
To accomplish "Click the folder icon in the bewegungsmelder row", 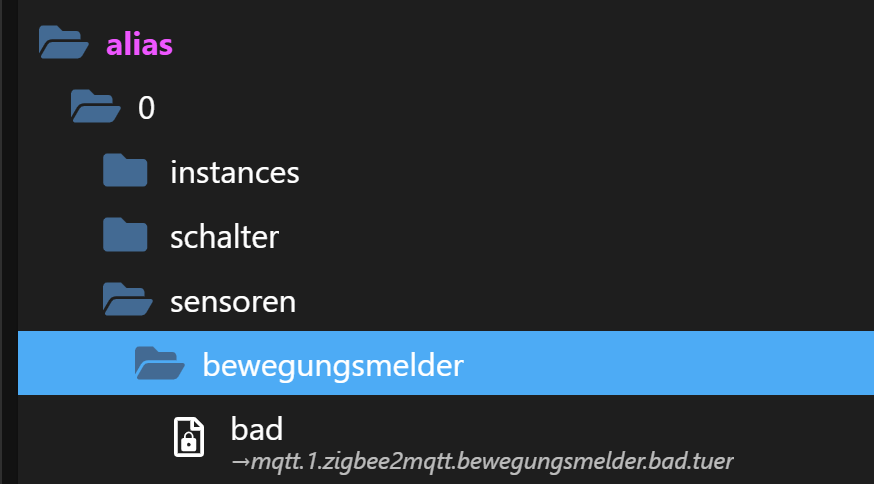I will pyautogui.click(x=160, y=364).
